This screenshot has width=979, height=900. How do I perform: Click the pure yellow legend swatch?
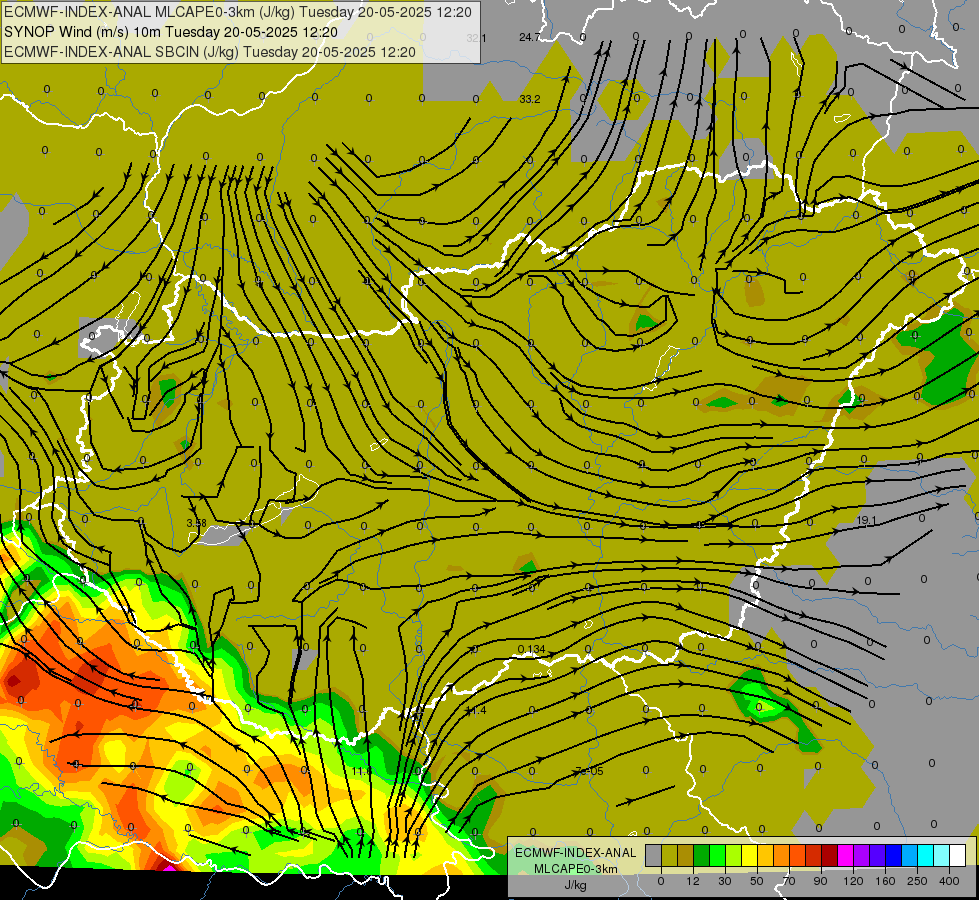click(x=749, y=855)
